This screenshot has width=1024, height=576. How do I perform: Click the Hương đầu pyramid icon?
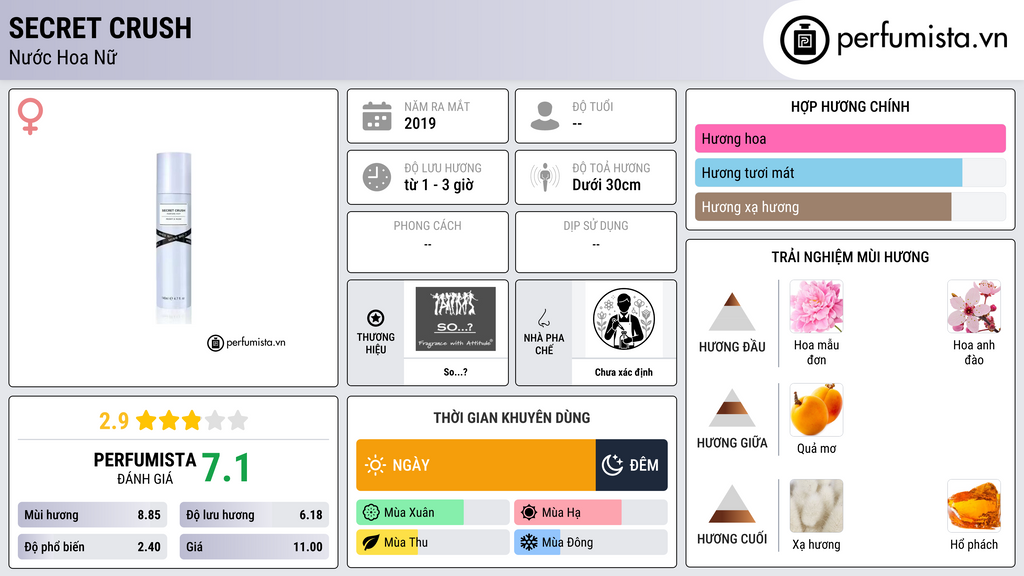(732, 312)
